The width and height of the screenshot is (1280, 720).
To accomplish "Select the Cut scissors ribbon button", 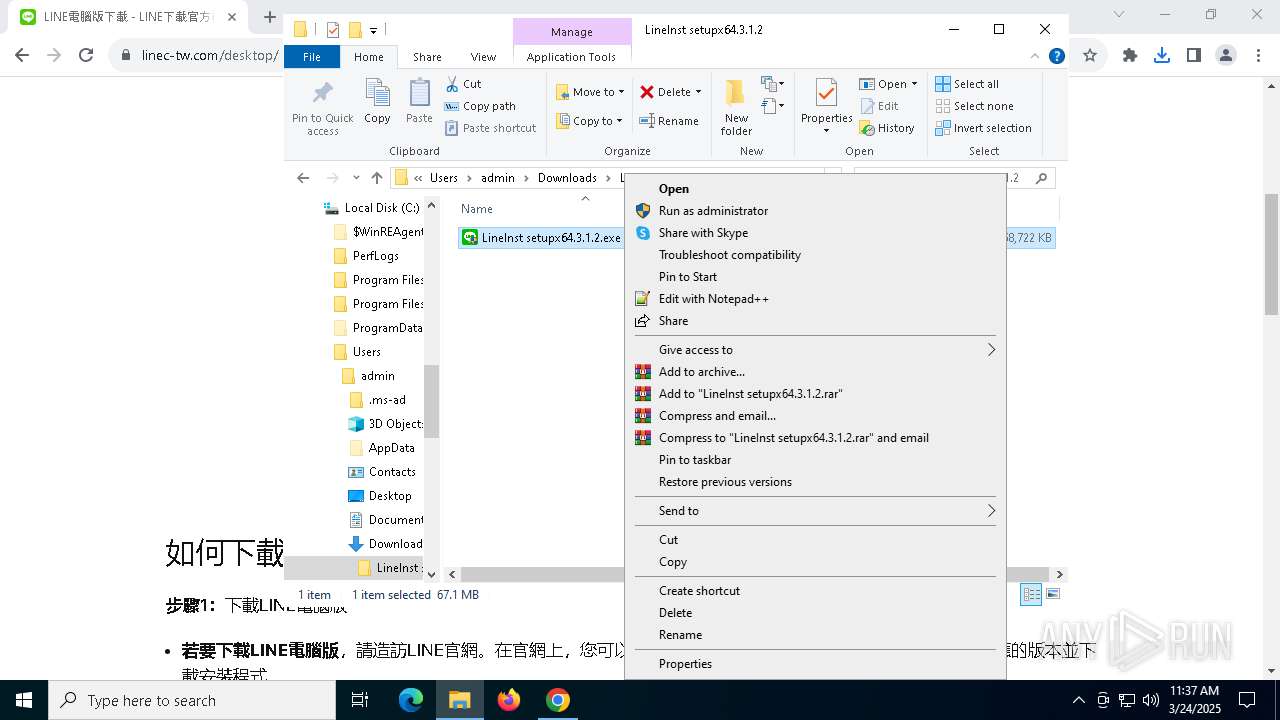I will (x=463, y=84).
